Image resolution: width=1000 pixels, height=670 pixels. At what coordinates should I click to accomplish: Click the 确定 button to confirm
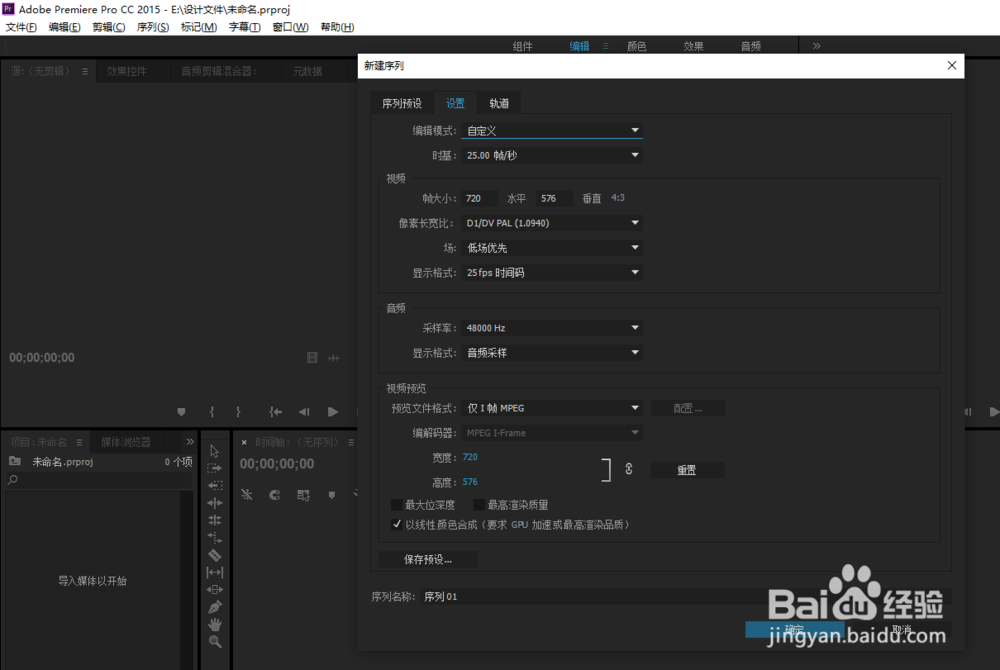(x=794, y=629)
